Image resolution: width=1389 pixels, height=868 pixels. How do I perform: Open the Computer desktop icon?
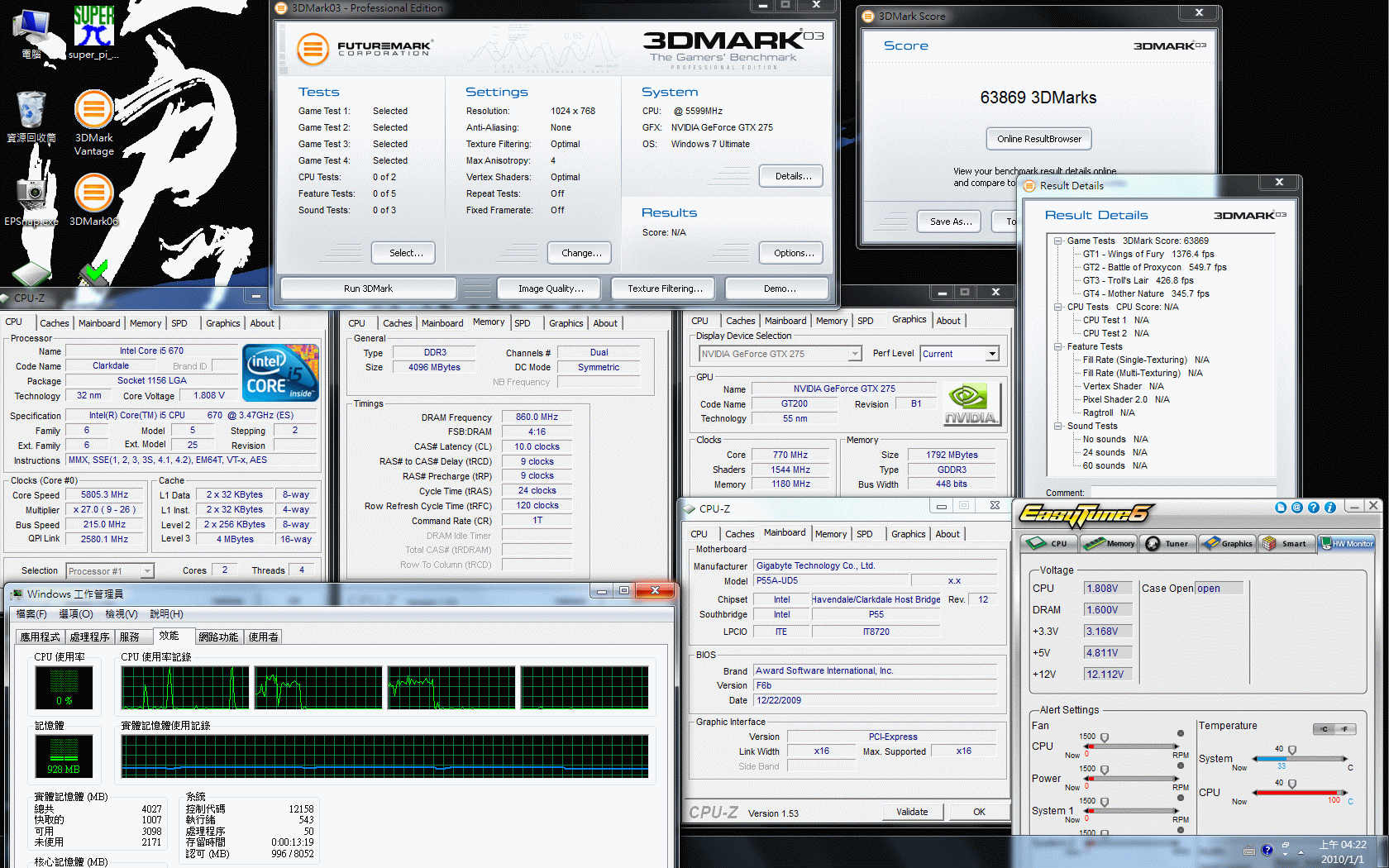pos(31,34)
